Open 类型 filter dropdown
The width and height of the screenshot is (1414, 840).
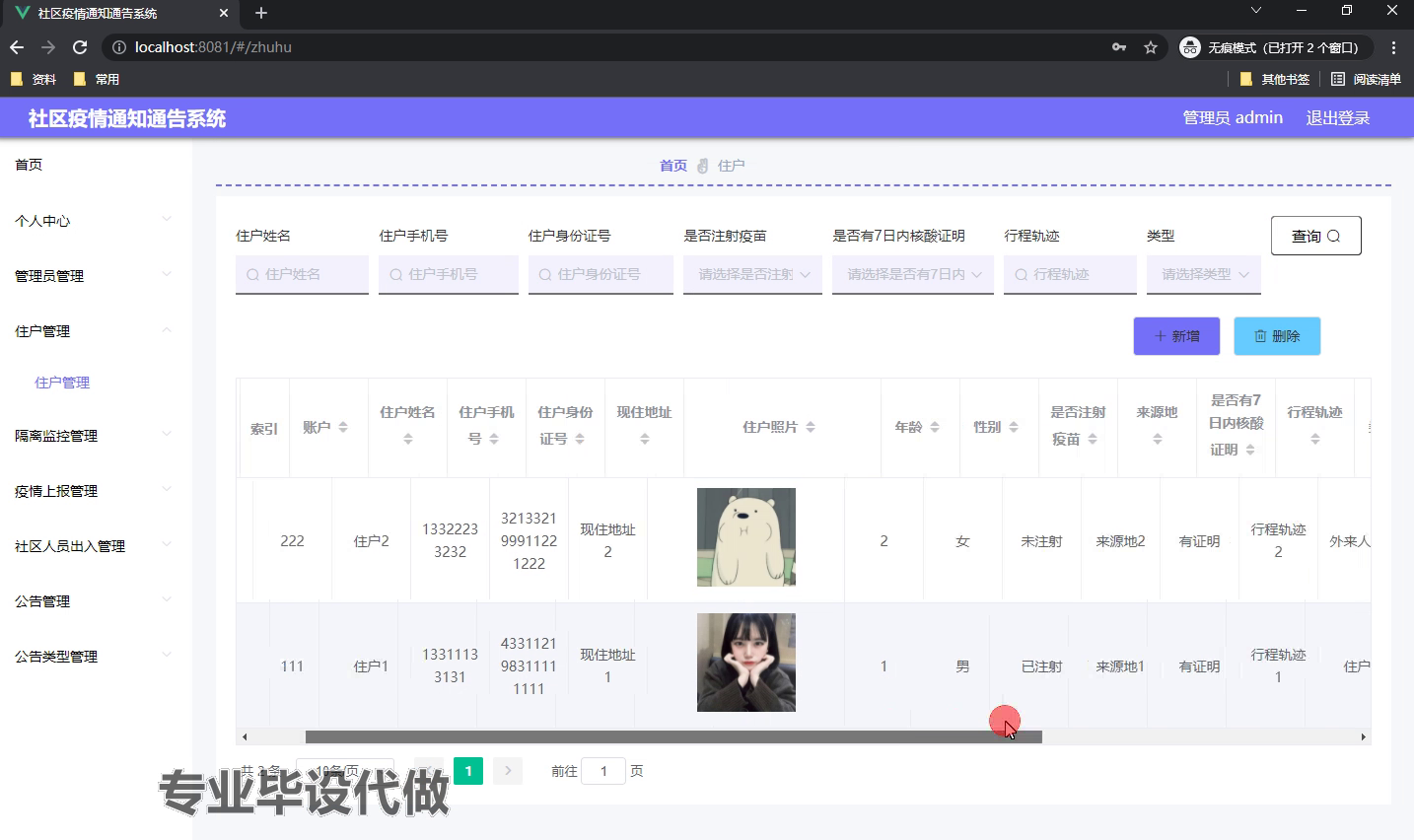point(1204,274)
